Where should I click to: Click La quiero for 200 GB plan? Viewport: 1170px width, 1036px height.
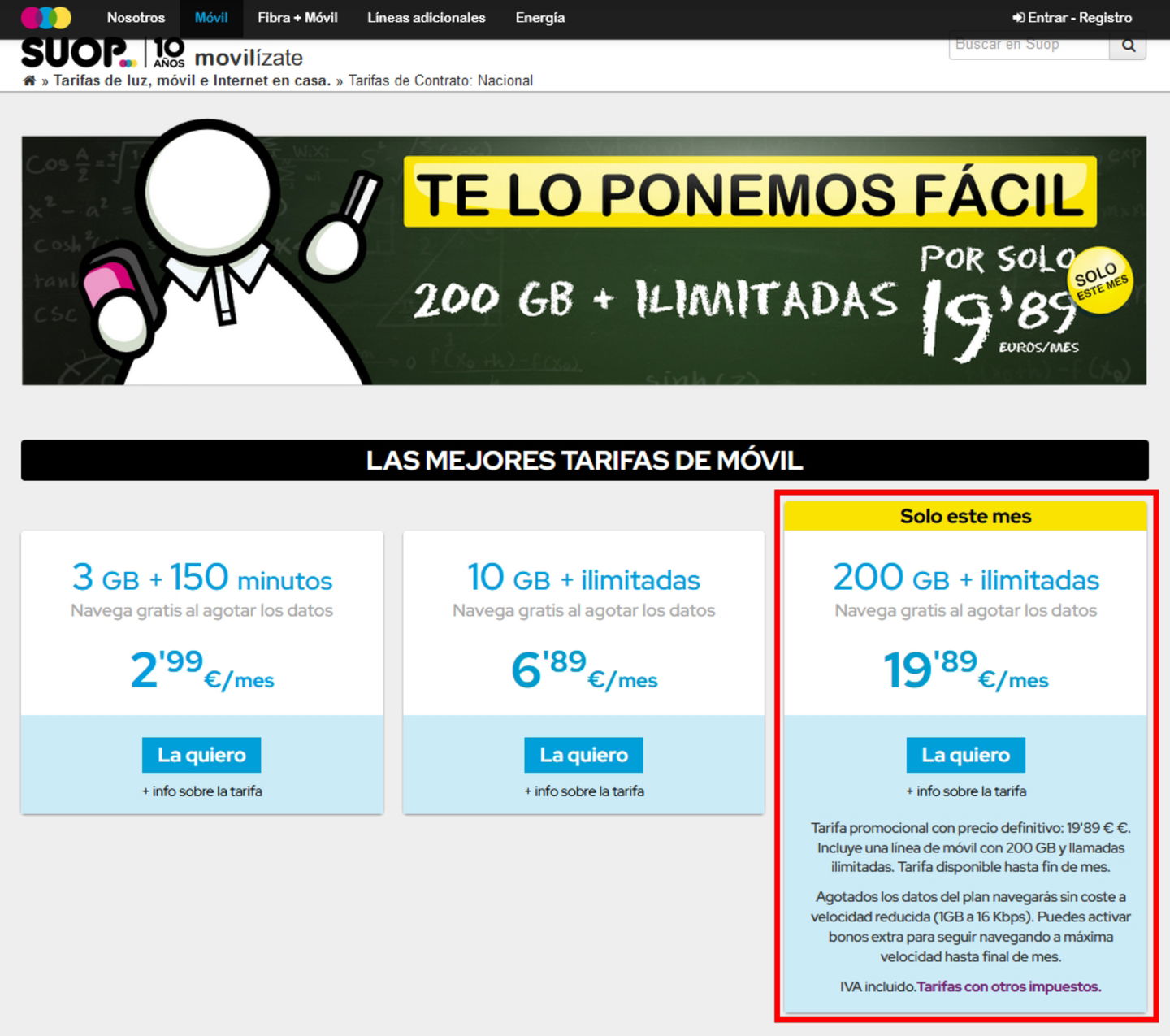[x=965, y=755]
